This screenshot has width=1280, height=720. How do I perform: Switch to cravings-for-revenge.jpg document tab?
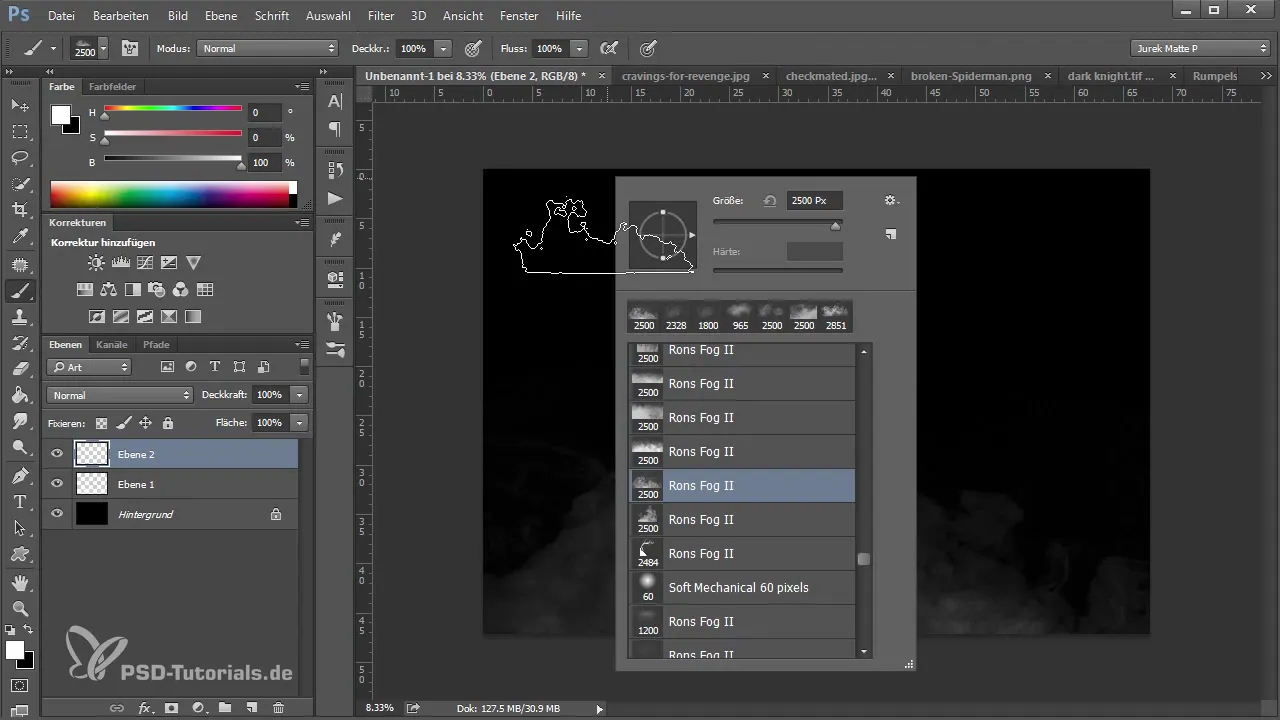(x=685, y=76)
